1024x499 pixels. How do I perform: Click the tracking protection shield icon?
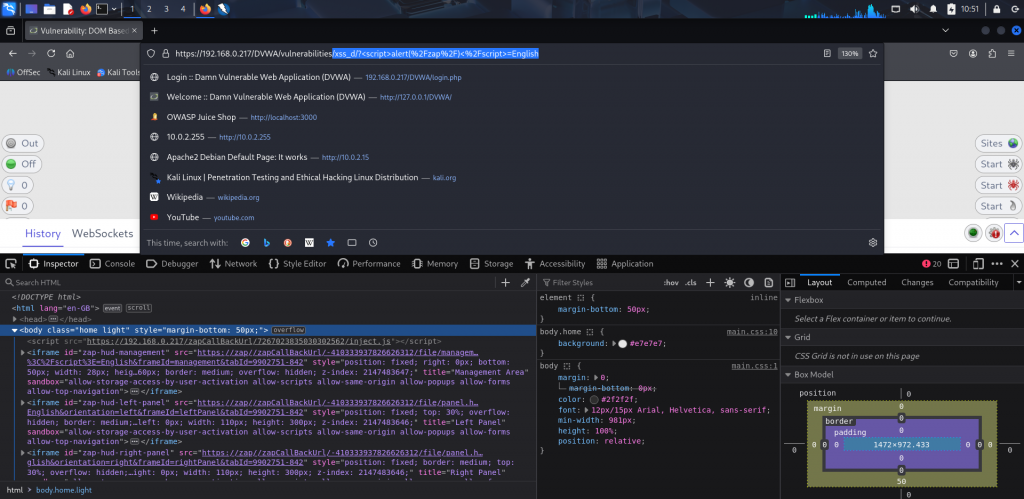point(150,54)
